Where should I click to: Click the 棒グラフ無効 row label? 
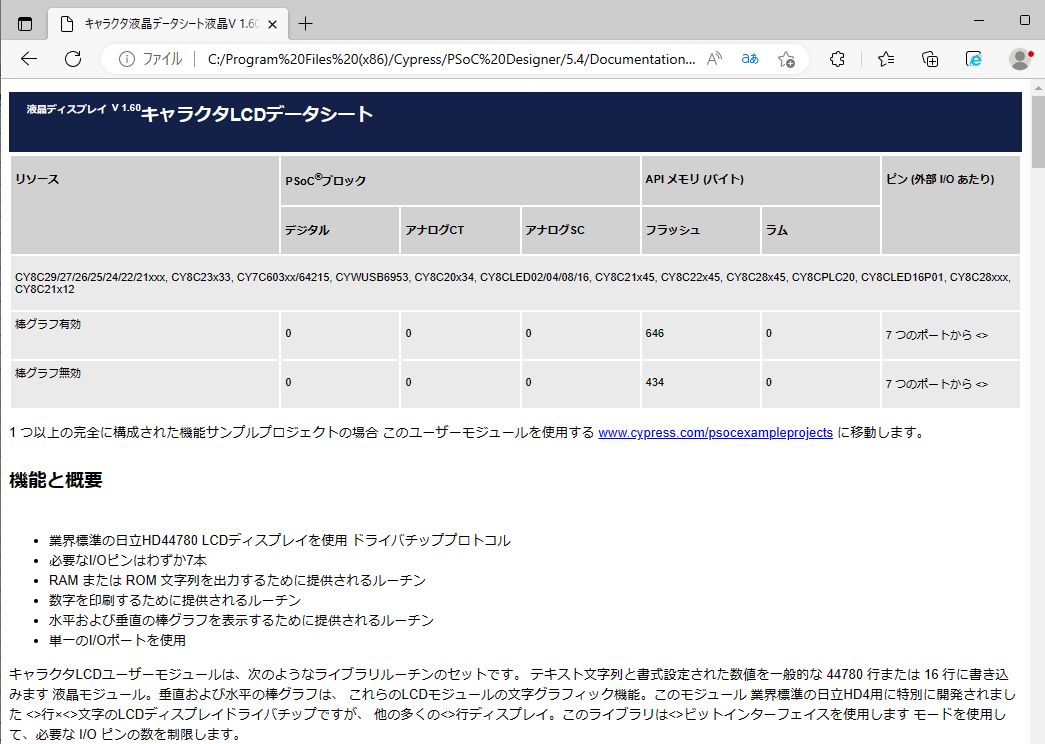point(48,373)
